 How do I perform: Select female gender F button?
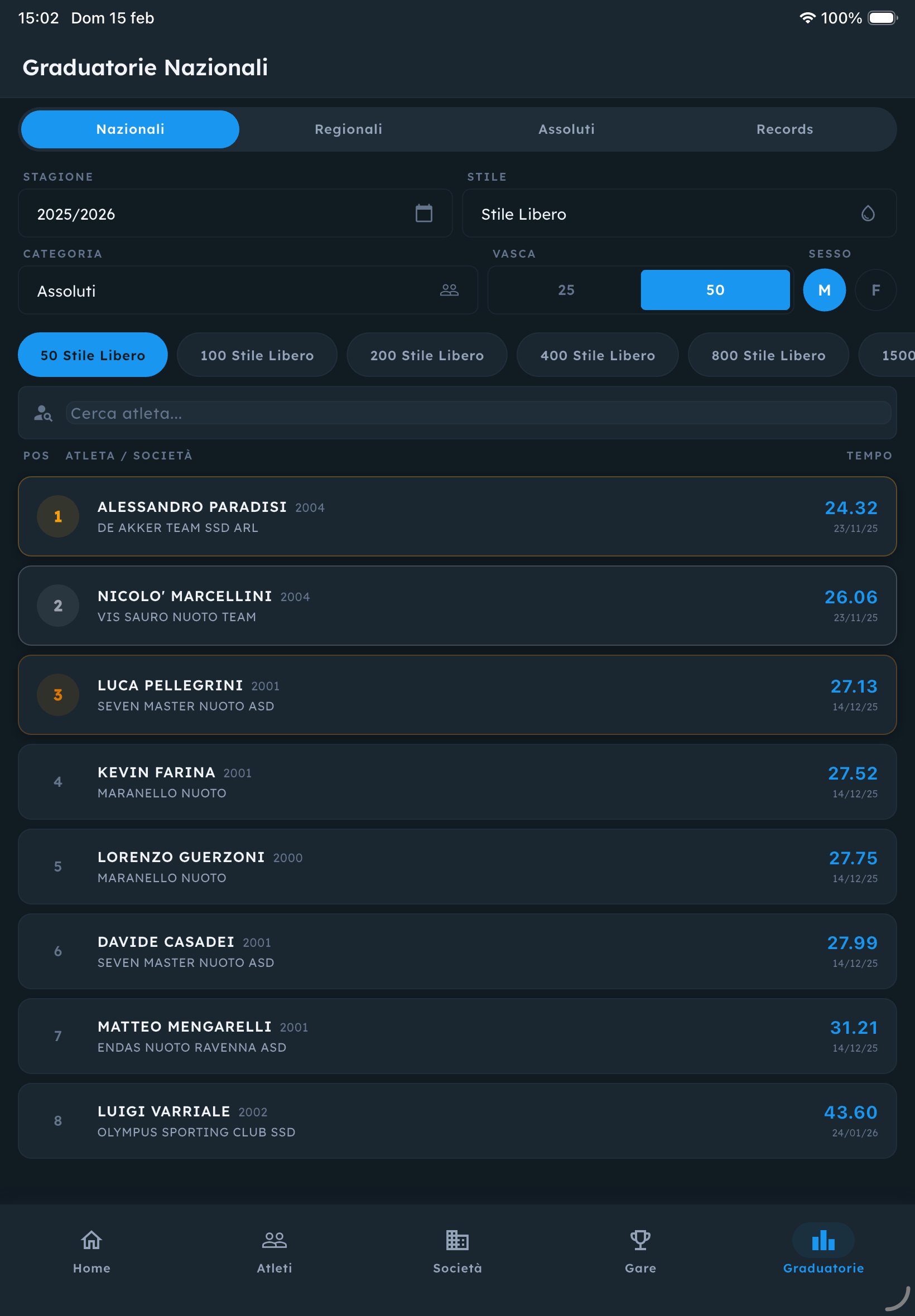(x=875, y=290)
